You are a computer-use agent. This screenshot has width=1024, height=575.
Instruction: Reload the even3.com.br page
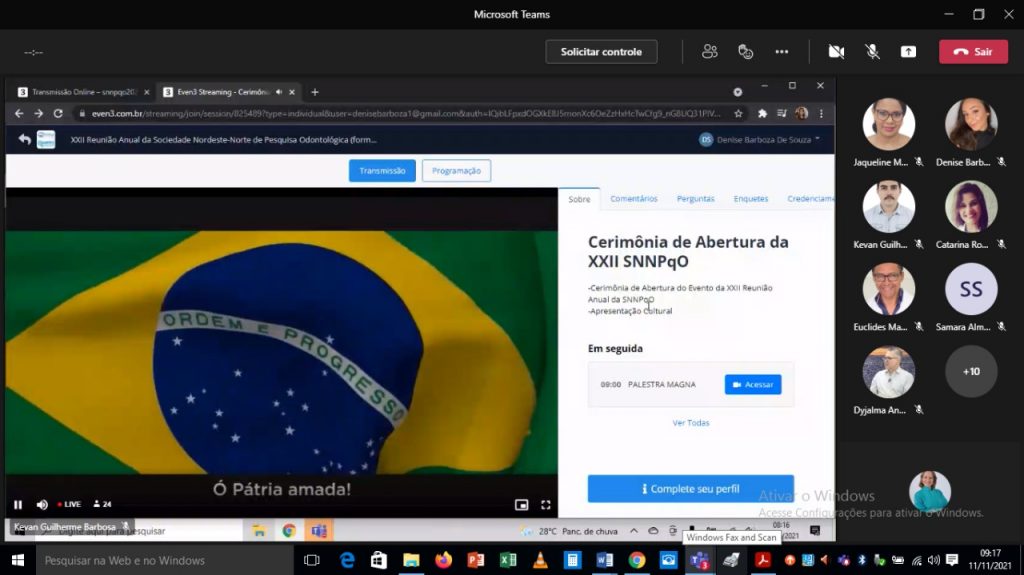click(x=58, y=114)
